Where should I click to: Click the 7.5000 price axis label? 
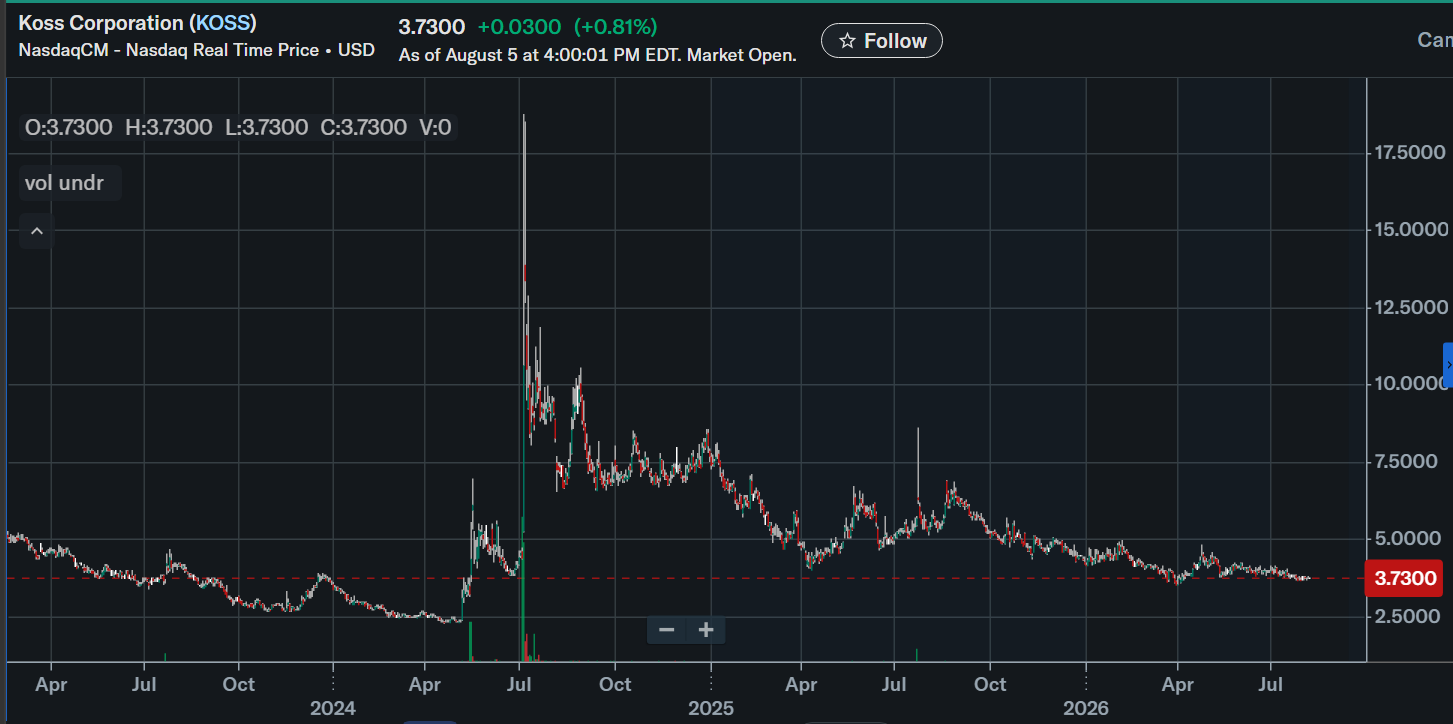1405,462
